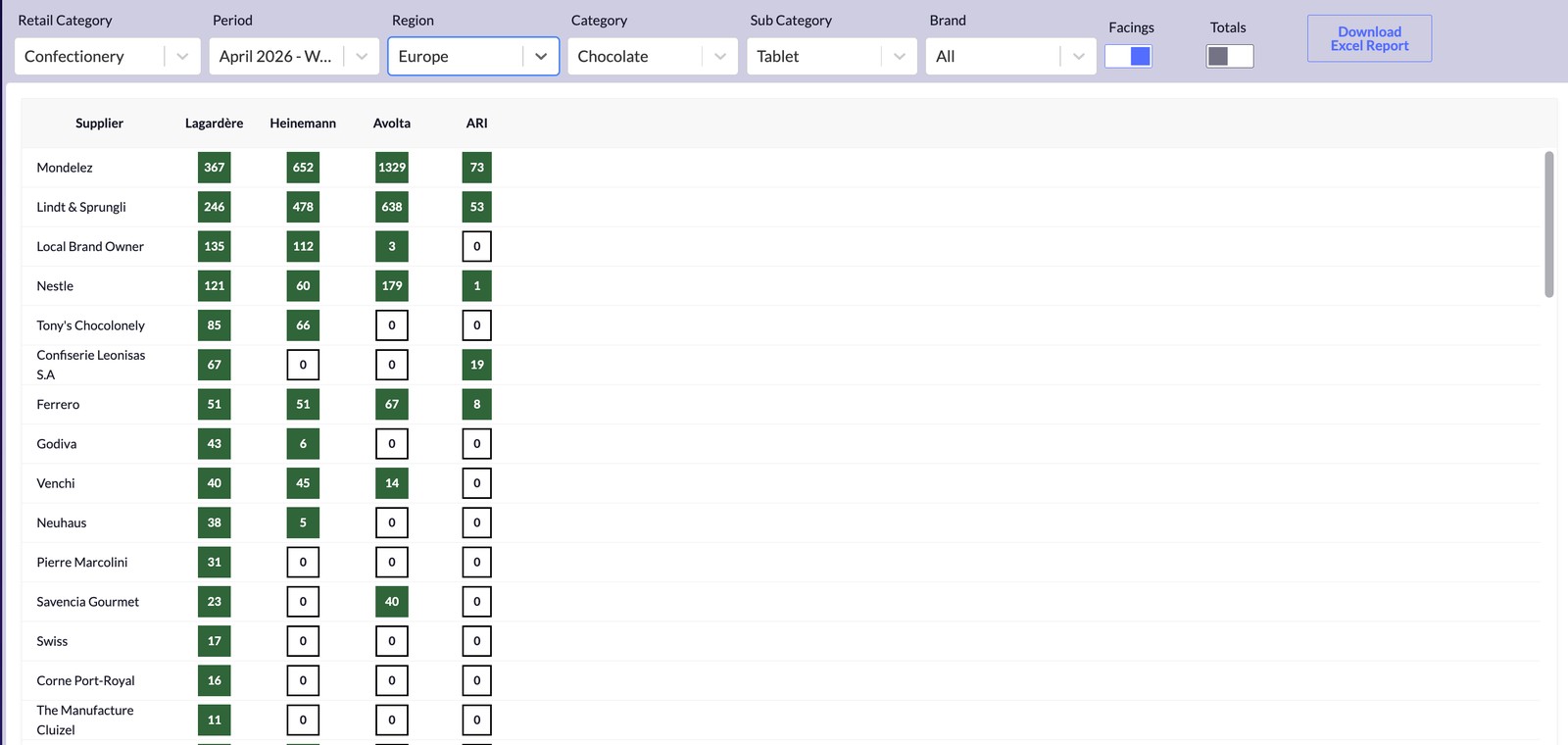Select the Neuhaus supplier label

pyautogui.click(x=62, y=522)
